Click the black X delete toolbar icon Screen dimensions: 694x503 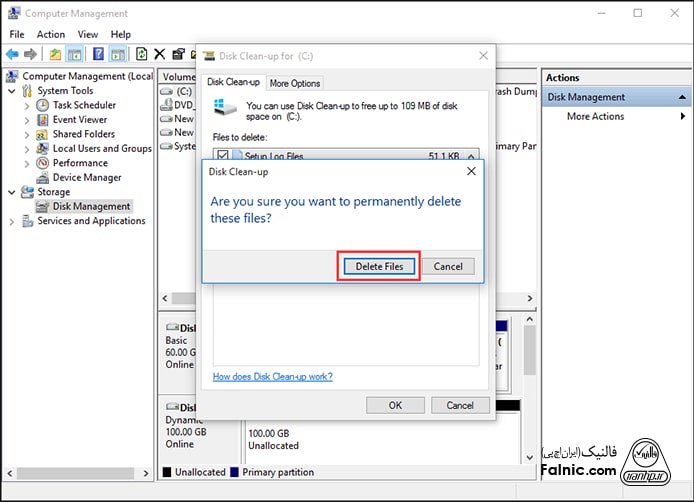click(160, 54)
